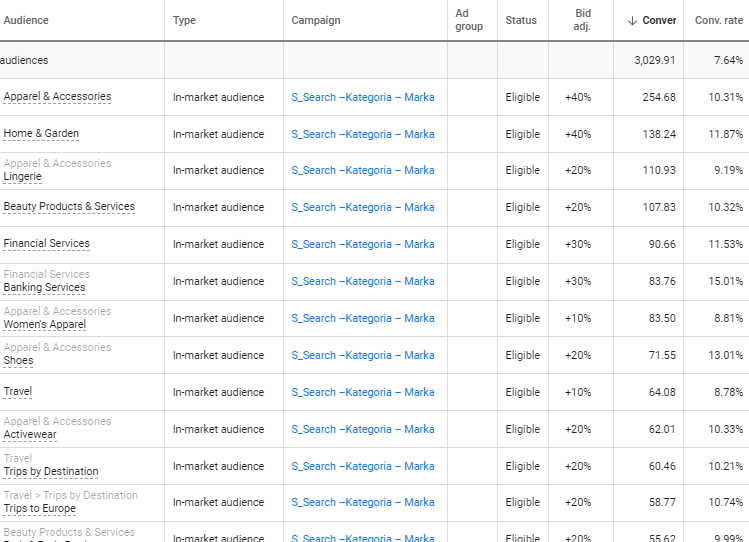The image size is (749, 542).
Task: Open campaign link in the Activewear row
Action: [x=363, y=429]
